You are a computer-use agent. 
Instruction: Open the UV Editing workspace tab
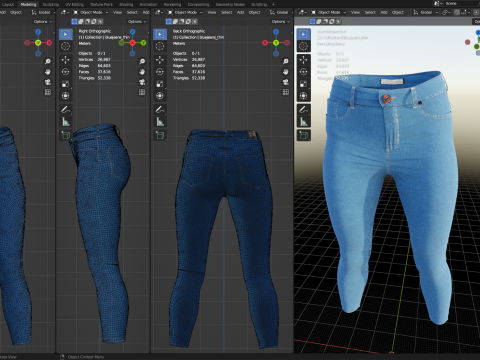(74, 4)
